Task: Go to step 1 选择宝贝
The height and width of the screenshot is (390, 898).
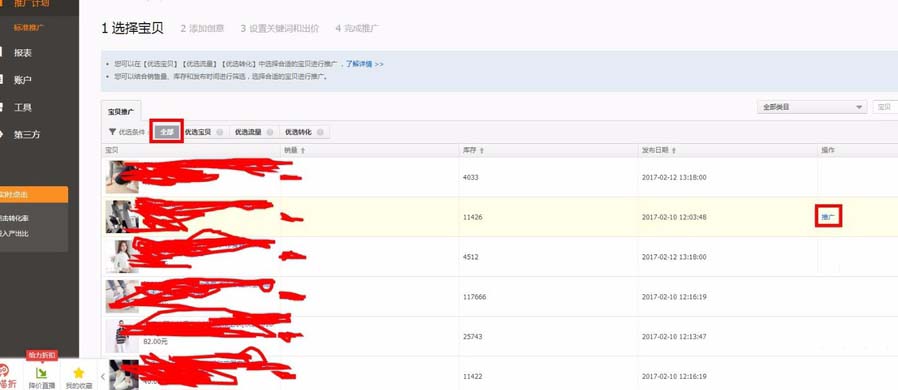Action: [132, 29]
